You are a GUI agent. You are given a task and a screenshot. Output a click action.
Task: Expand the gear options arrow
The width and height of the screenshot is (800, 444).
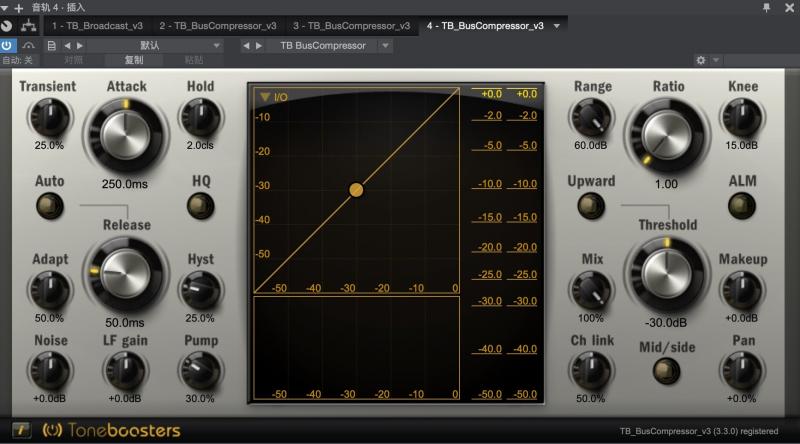tap(716, 60)
